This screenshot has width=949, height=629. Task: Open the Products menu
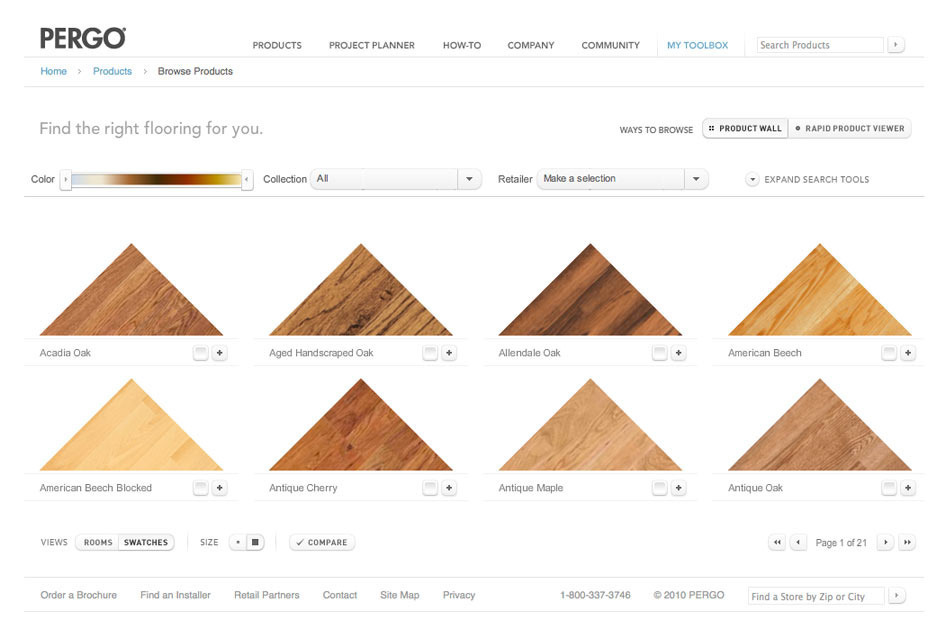[x=277, y=45]
